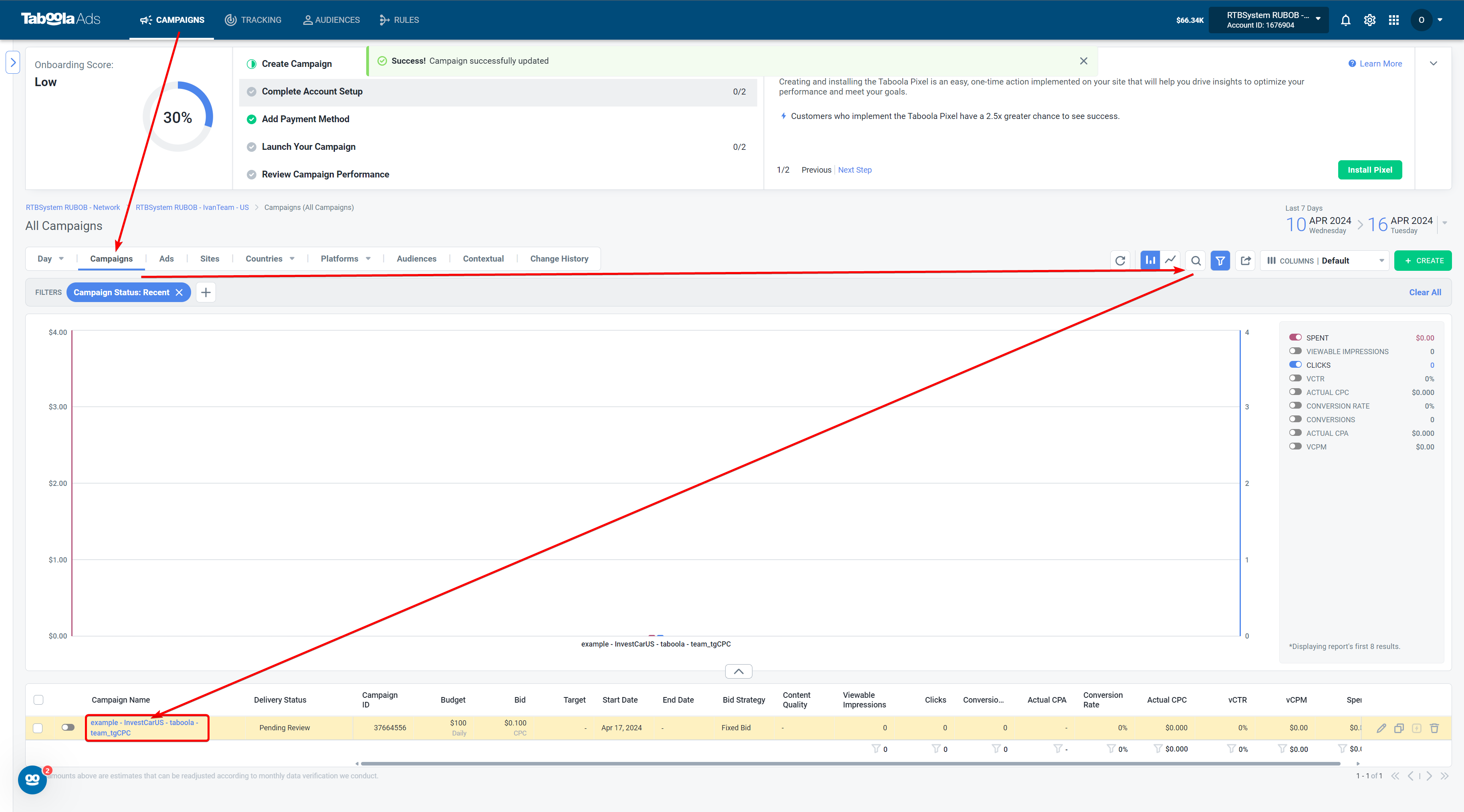The width and height of the screenshot is (1464, 812).
Task: Click the refresh report icon
Action: point(1120,261)
